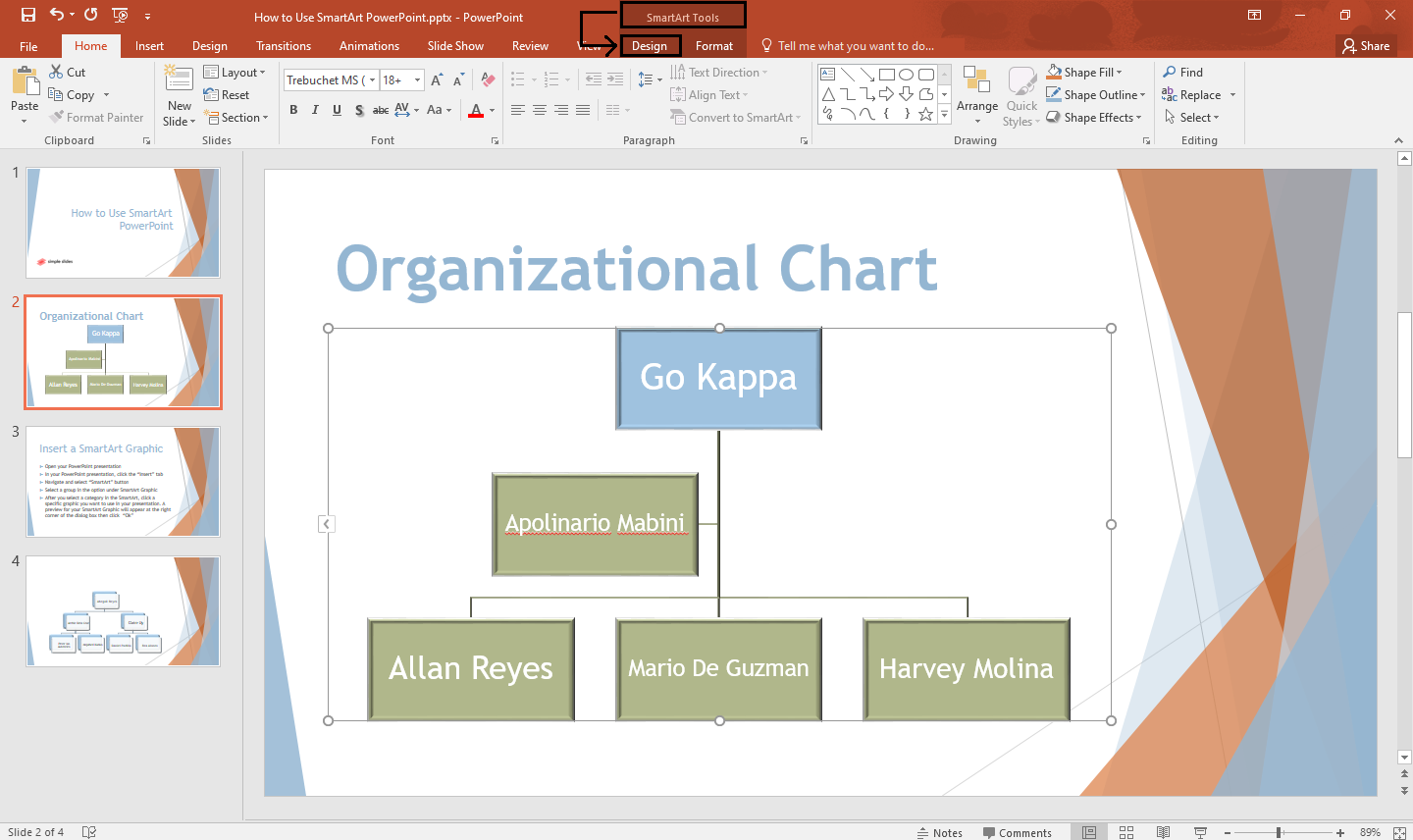Click the spell check icon in status bar

tap(88, 832)
